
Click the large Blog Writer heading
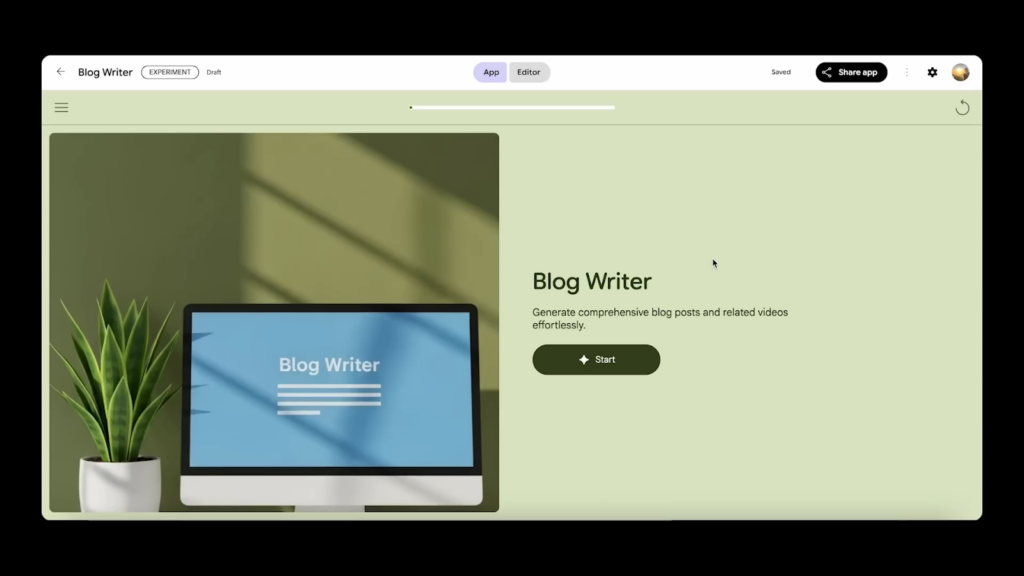tap(592, 281)
